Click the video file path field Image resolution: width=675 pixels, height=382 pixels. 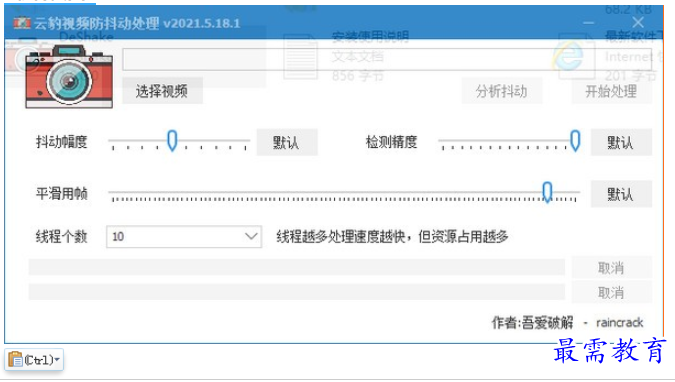tap(387, 59)
